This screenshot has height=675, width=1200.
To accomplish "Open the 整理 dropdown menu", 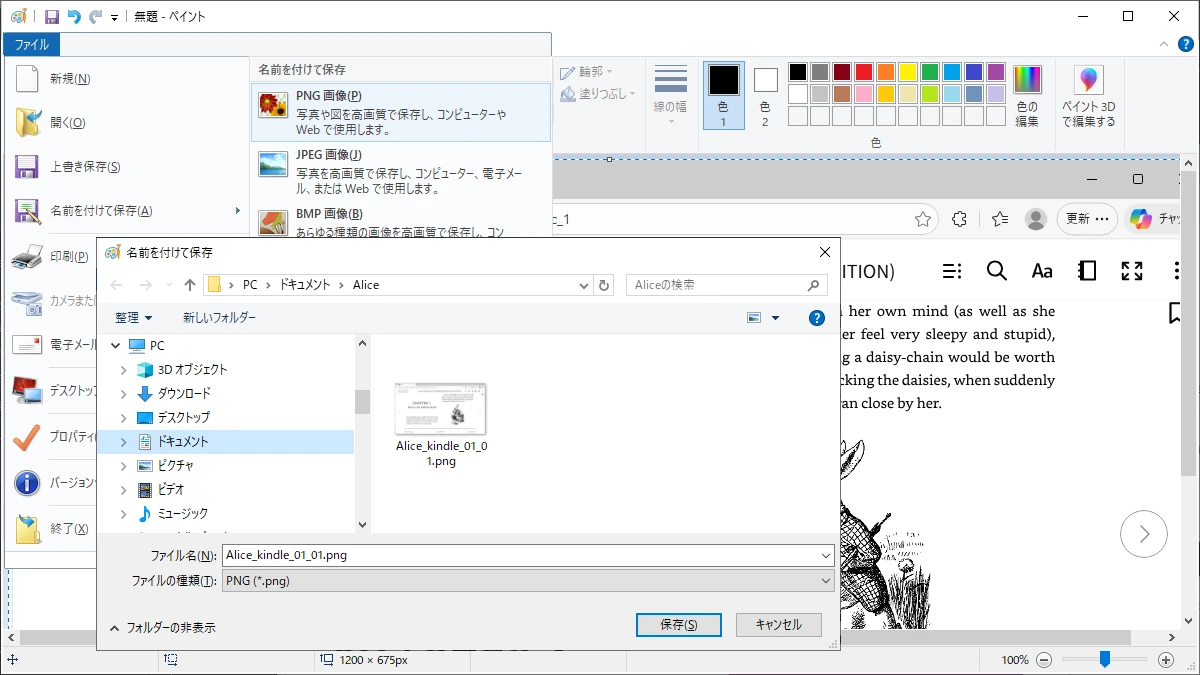I will 133,318.
